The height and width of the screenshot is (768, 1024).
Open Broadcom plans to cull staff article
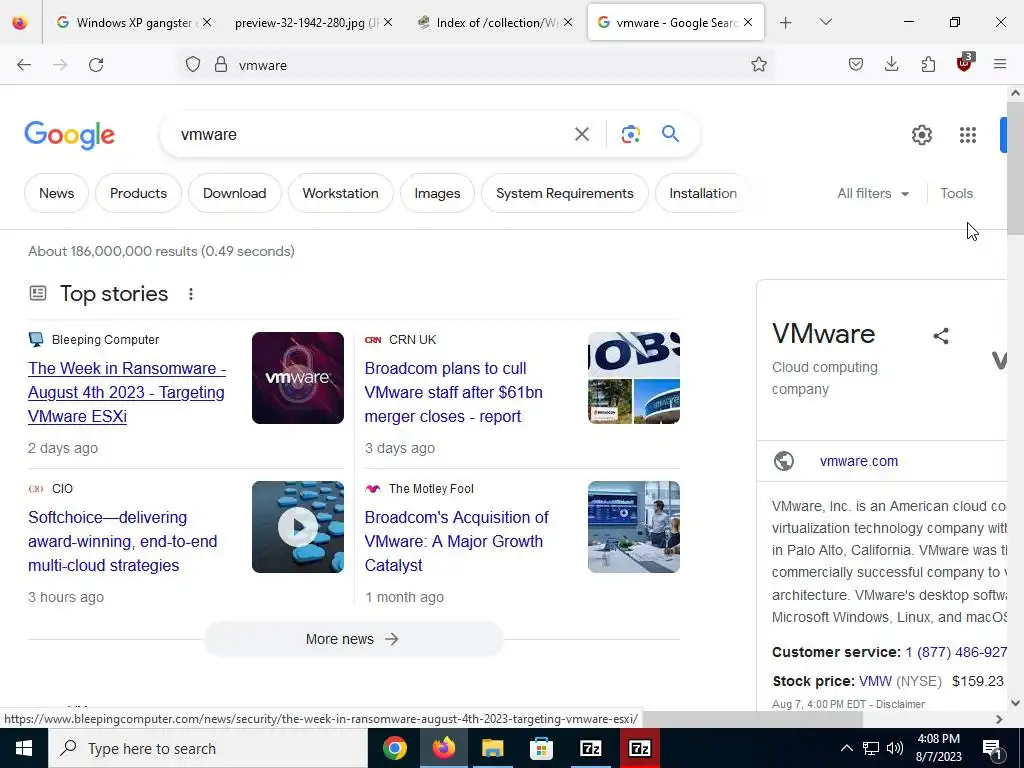pyautogui.click(x=453, y=392)
